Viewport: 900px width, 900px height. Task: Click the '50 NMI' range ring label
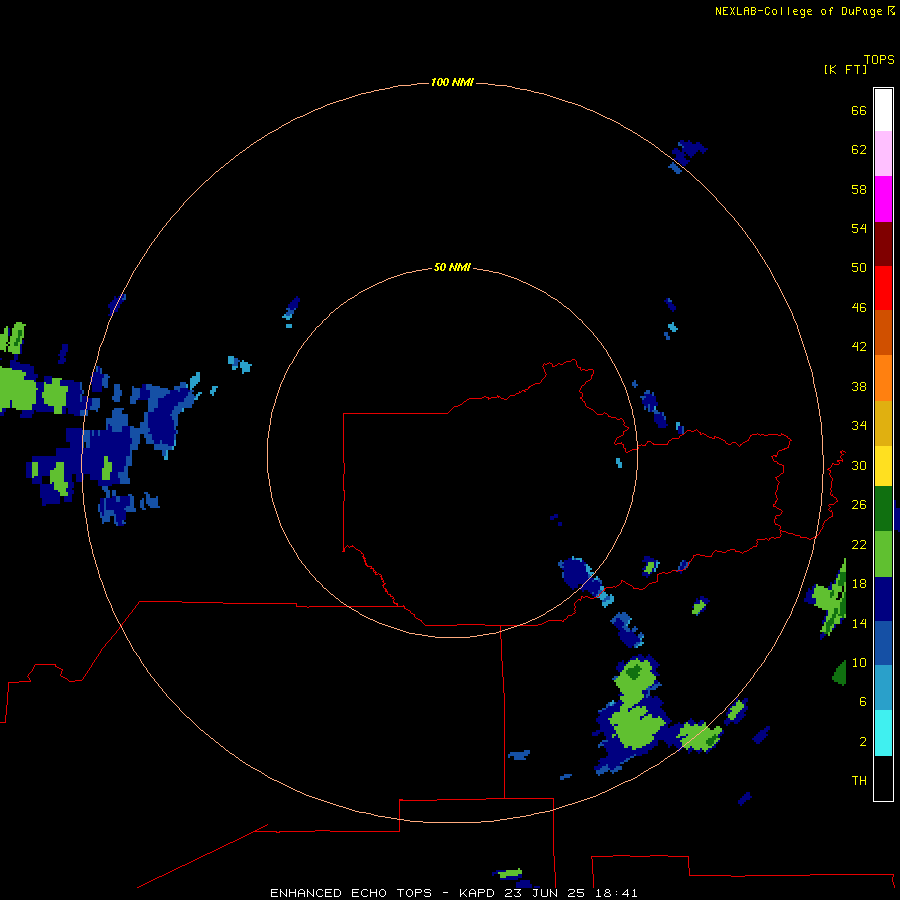(x=452, y=267)
